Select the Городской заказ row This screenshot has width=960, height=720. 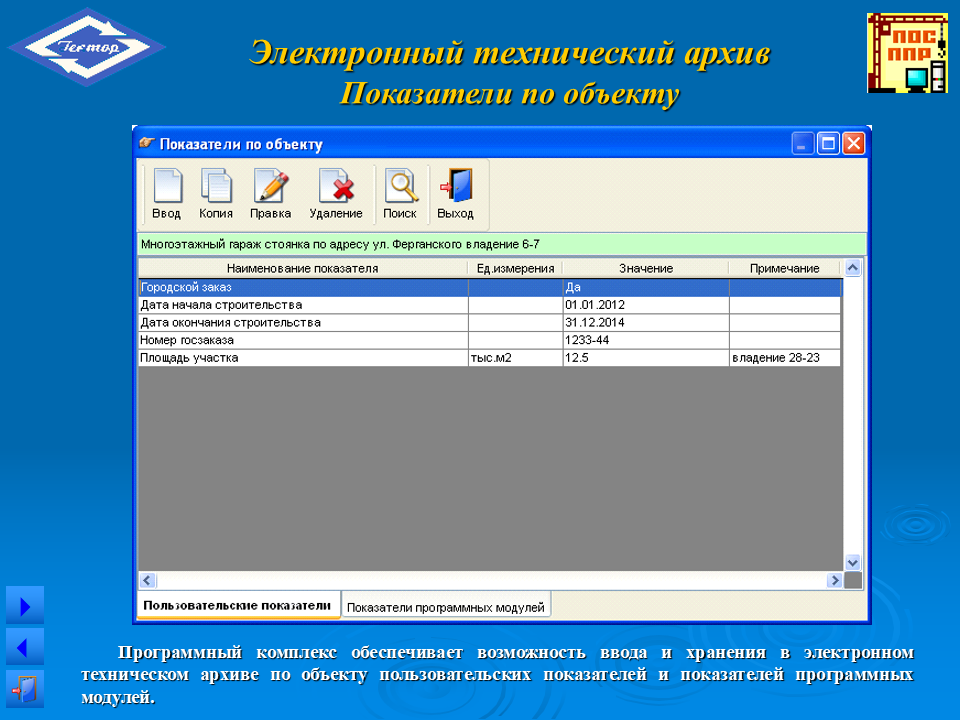[490, 287]
